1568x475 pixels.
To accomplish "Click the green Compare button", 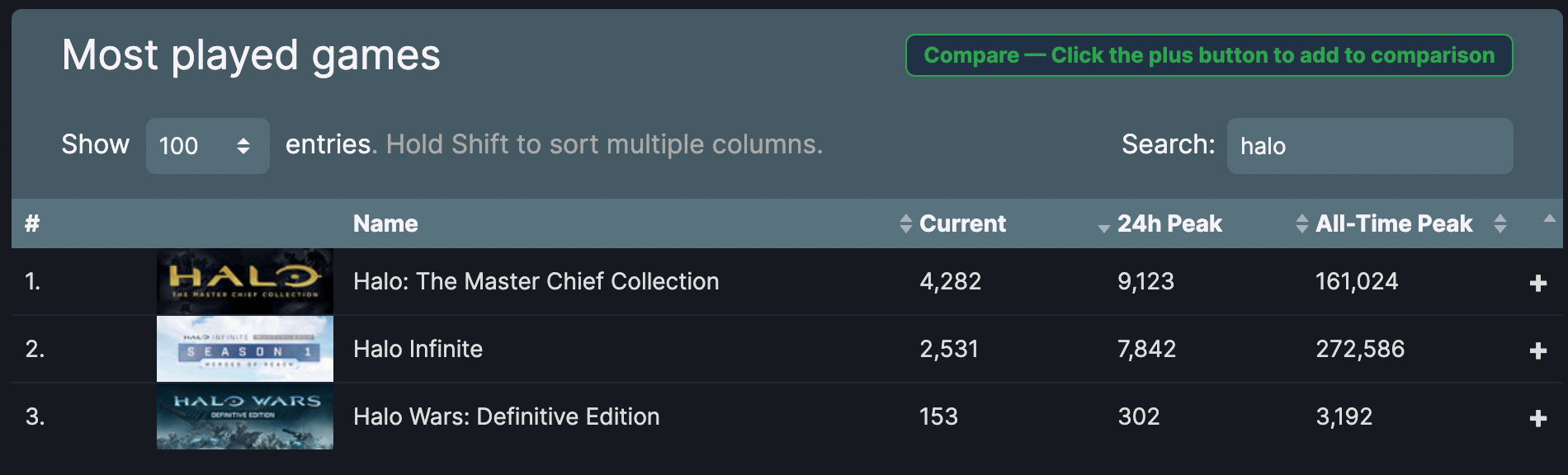I will (x=1209, y=55).
